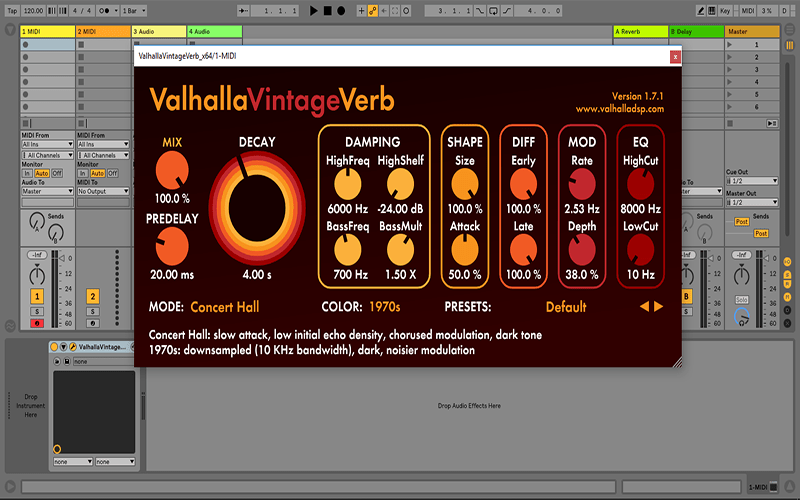Viewport: 800px width, 500px height.
Task: Toggle the Loop switch in transport
Action: 493,10
